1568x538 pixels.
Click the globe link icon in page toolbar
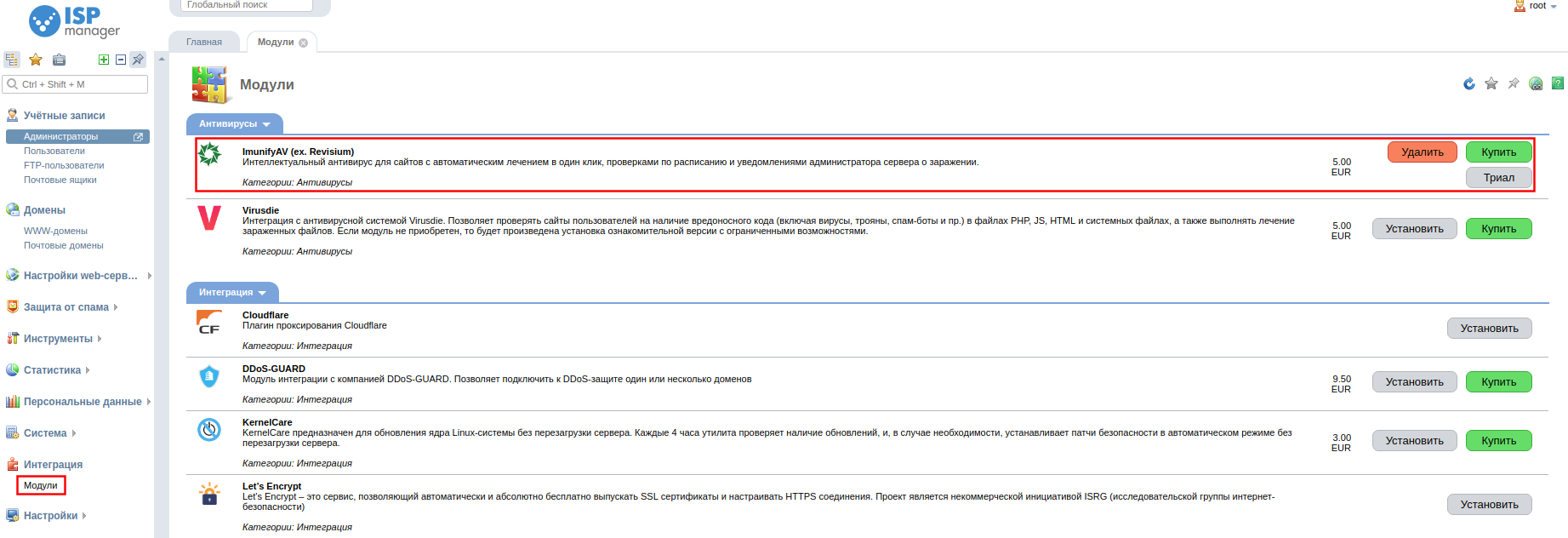click(1536, 83)
